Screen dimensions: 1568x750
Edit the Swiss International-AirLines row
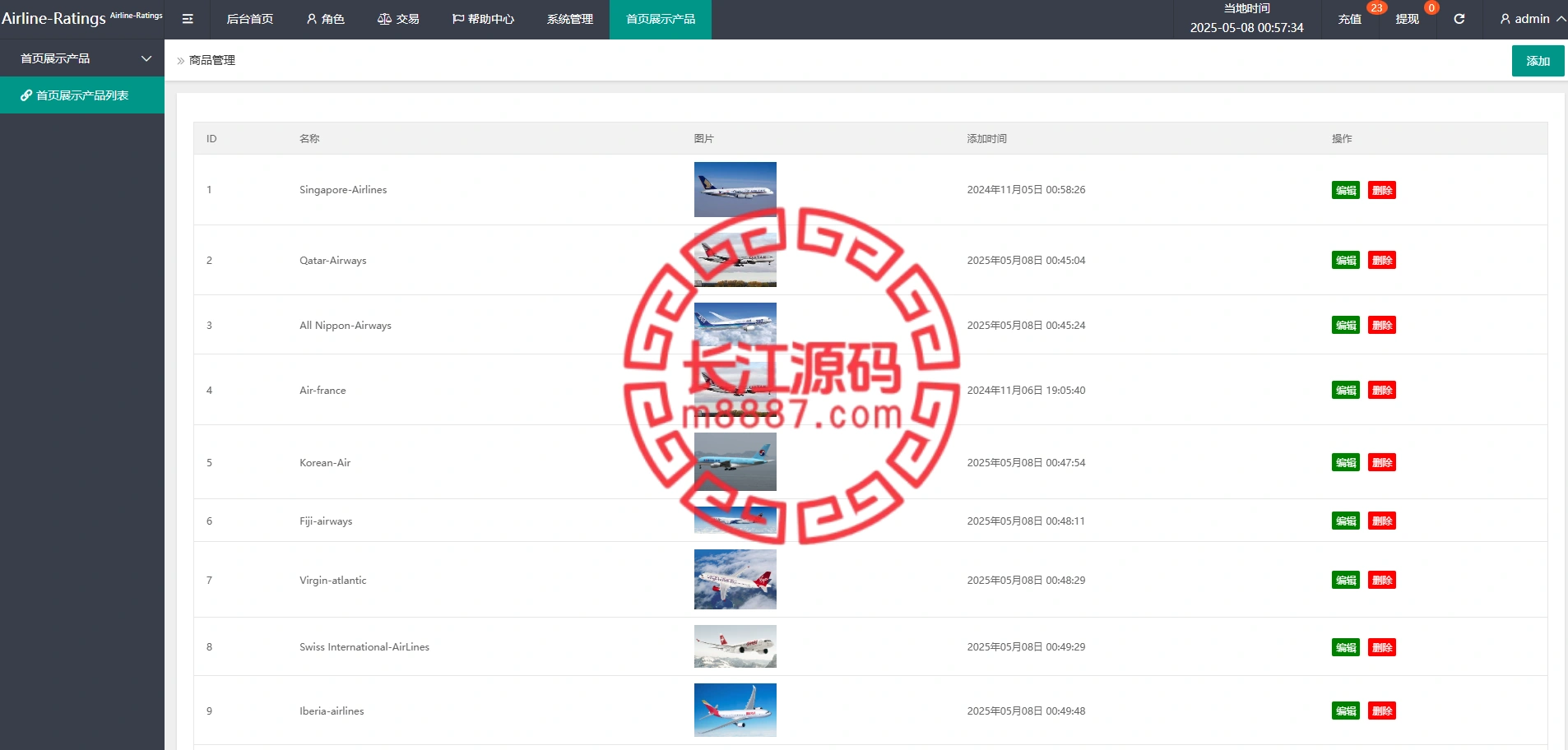point(1346,647)
